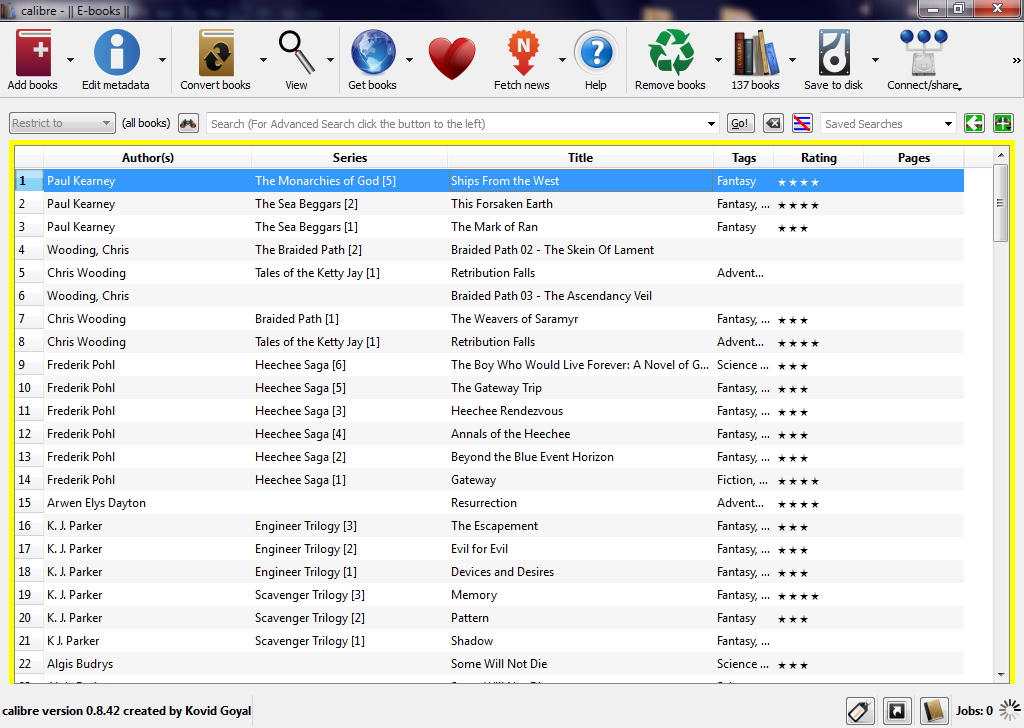Expand the Remove books dropdown arrow
The height and width of the screenshot is (728, 1024).
[x=718, y=60]
